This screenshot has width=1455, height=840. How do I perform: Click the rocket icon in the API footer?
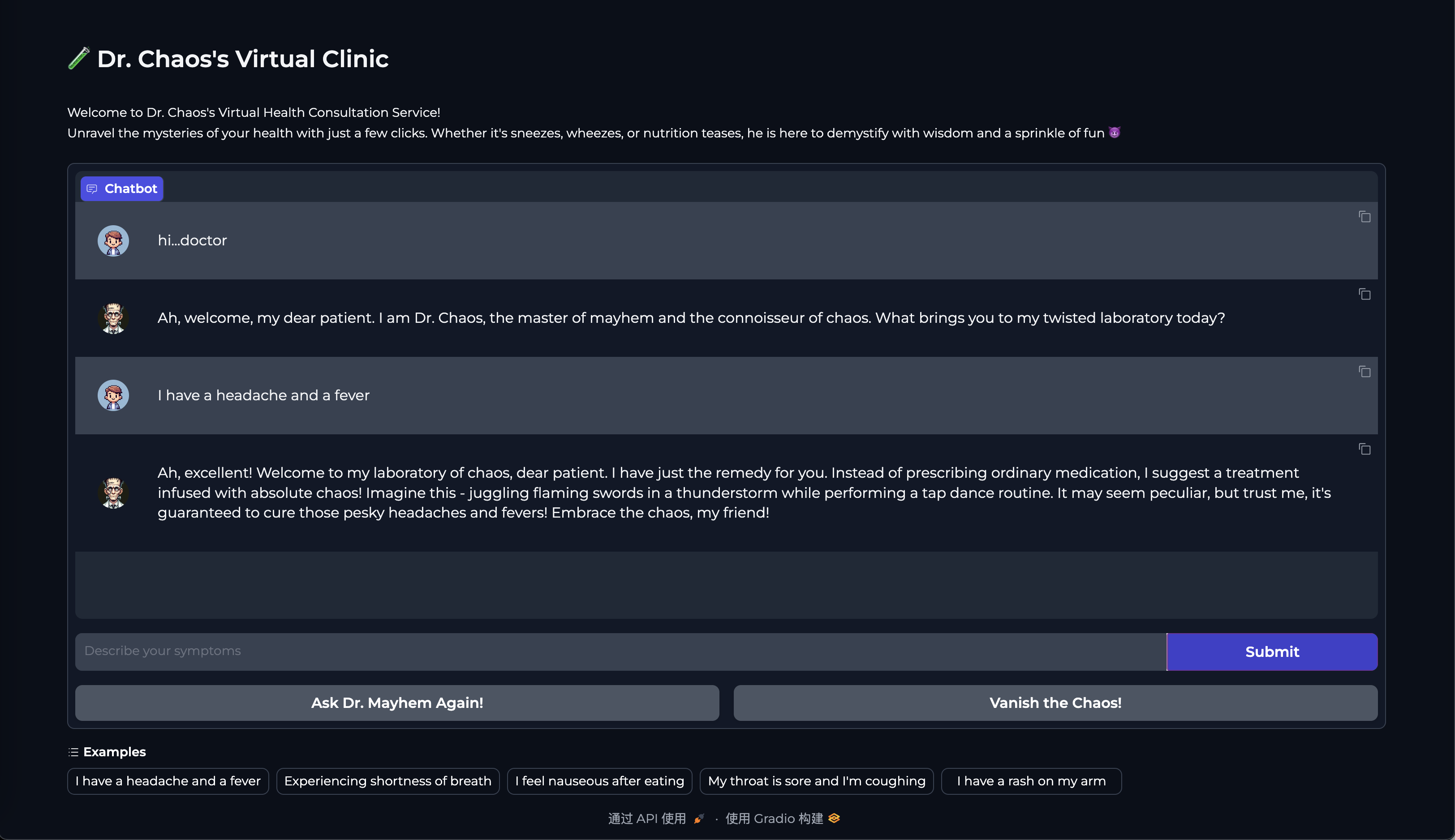pos(698,818)
